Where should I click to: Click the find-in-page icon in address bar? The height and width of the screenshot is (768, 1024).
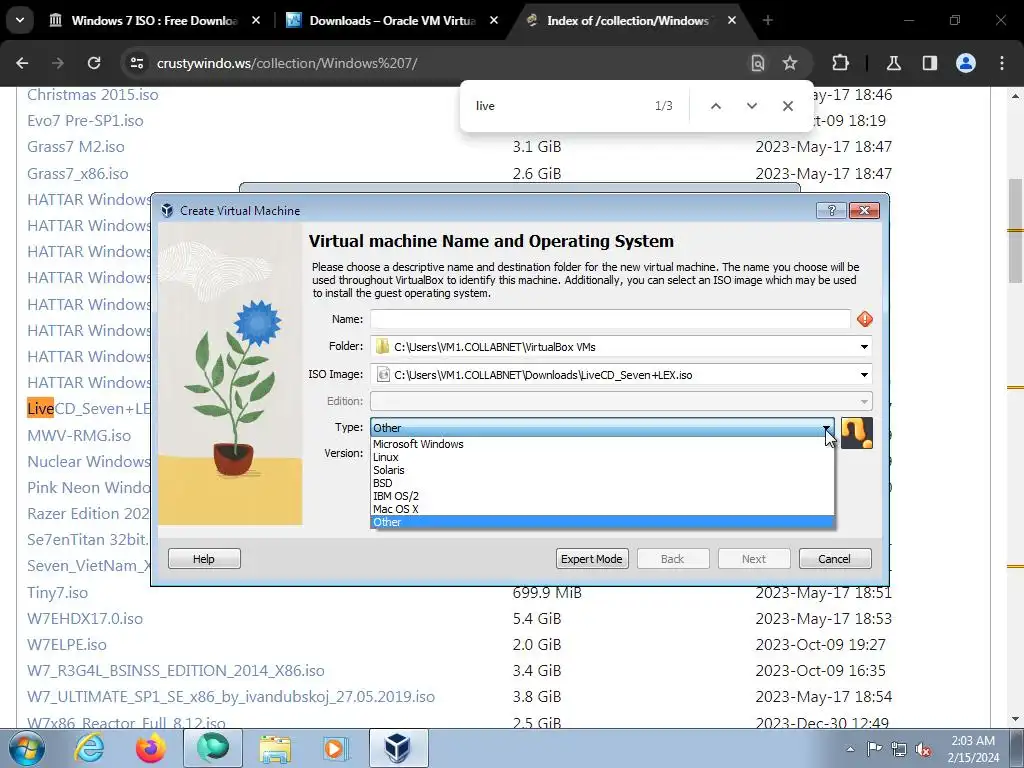click(758, 63)
